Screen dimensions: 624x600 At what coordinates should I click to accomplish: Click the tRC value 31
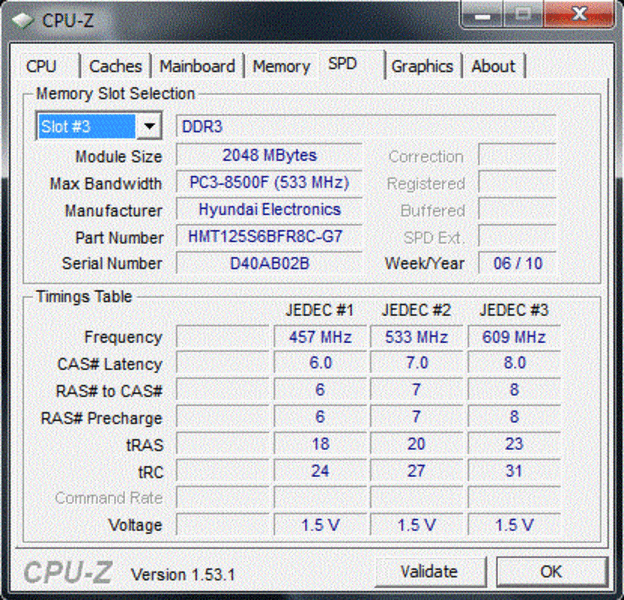[514, 471]
